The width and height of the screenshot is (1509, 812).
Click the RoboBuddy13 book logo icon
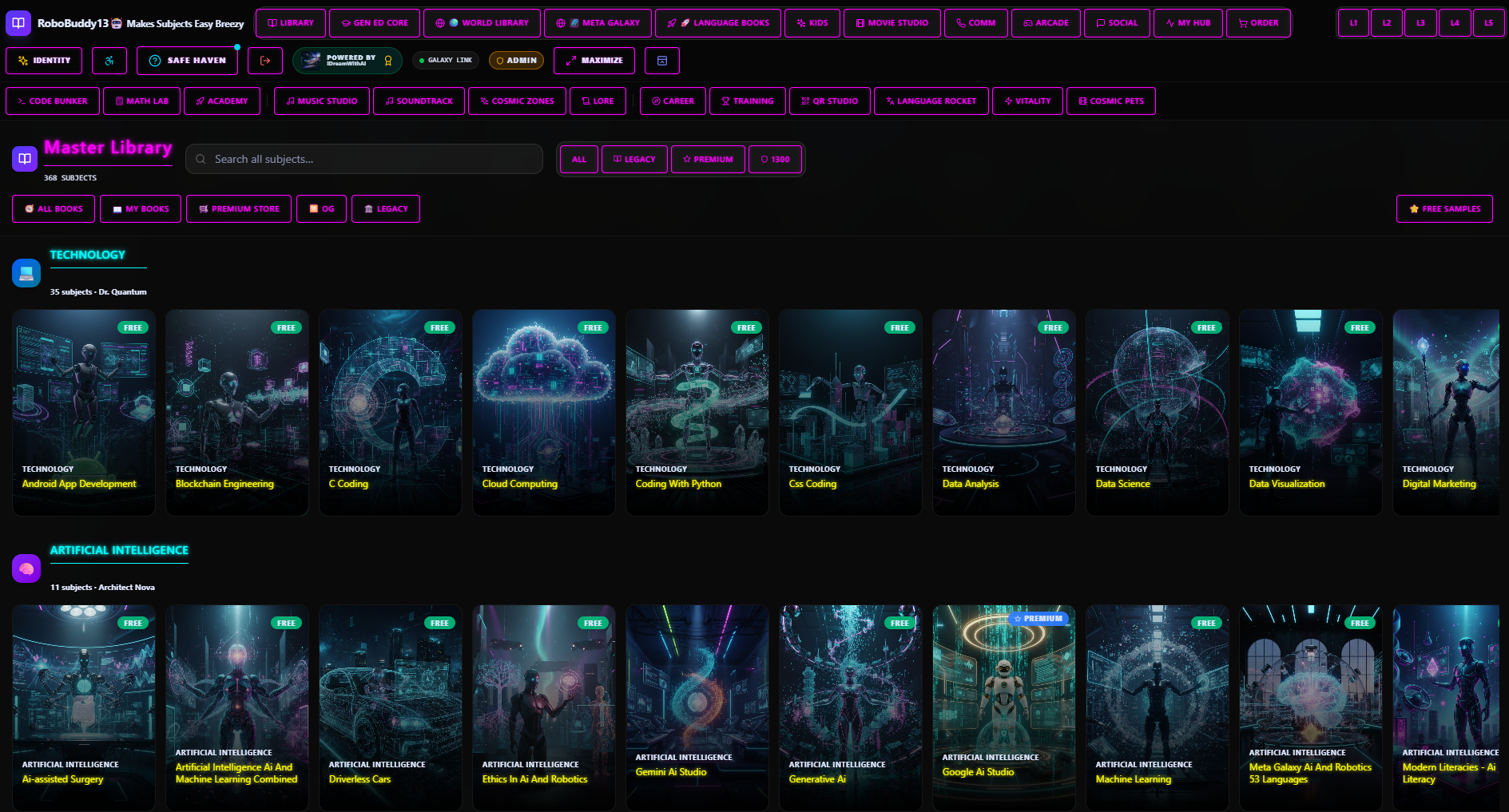coord(18,23)
